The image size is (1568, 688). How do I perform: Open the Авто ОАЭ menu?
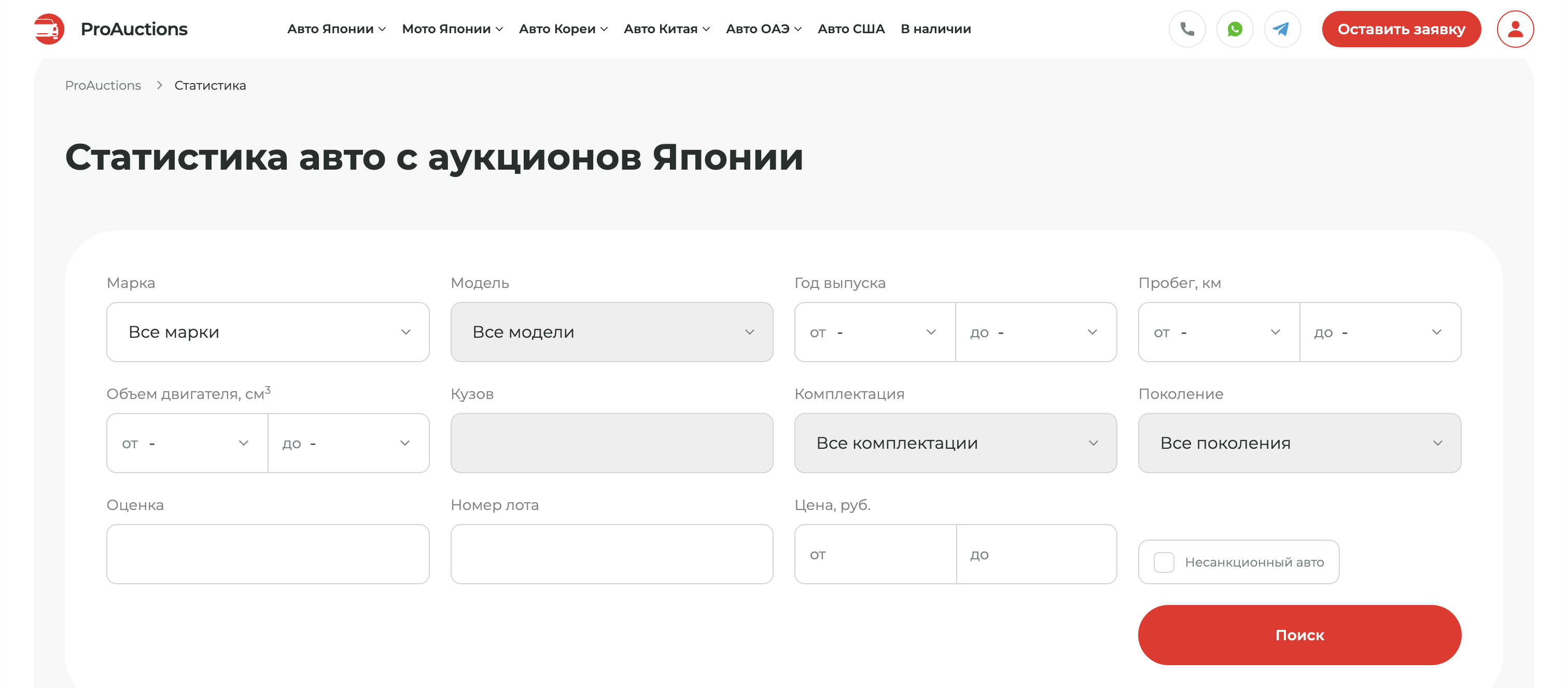[763, 29]
